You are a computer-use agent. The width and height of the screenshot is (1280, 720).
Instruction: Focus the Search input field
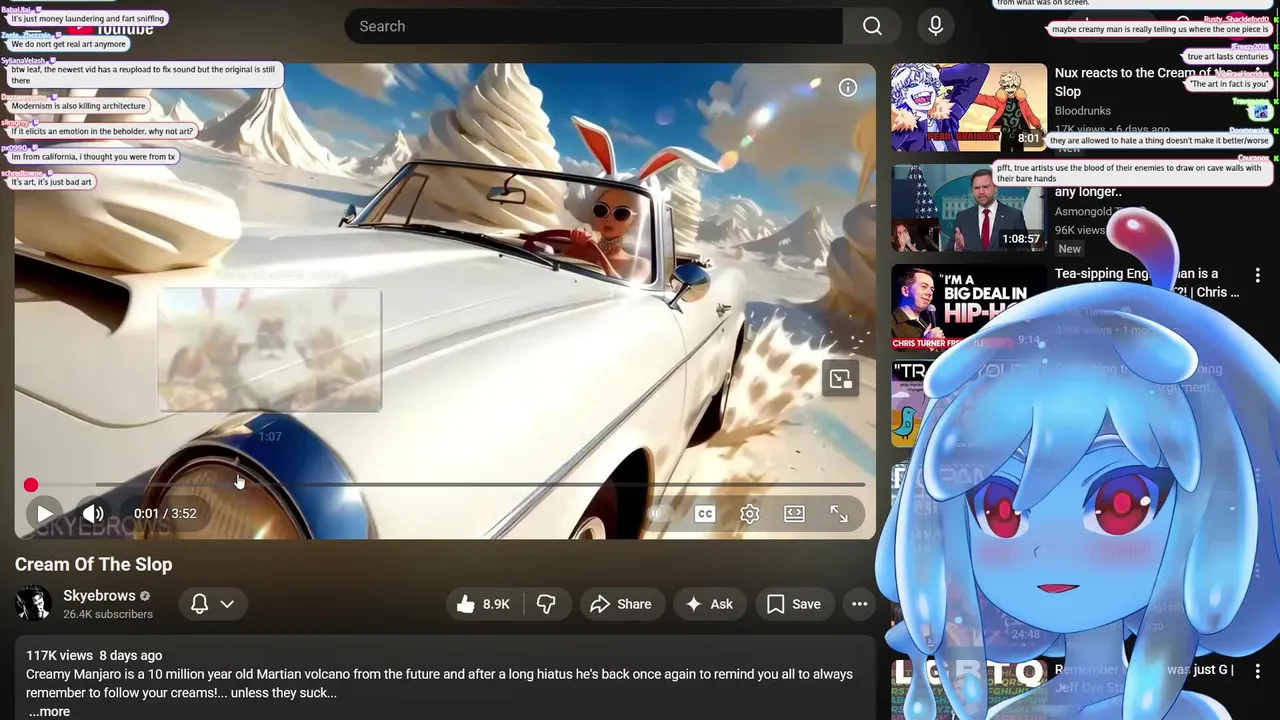[594, 26]
